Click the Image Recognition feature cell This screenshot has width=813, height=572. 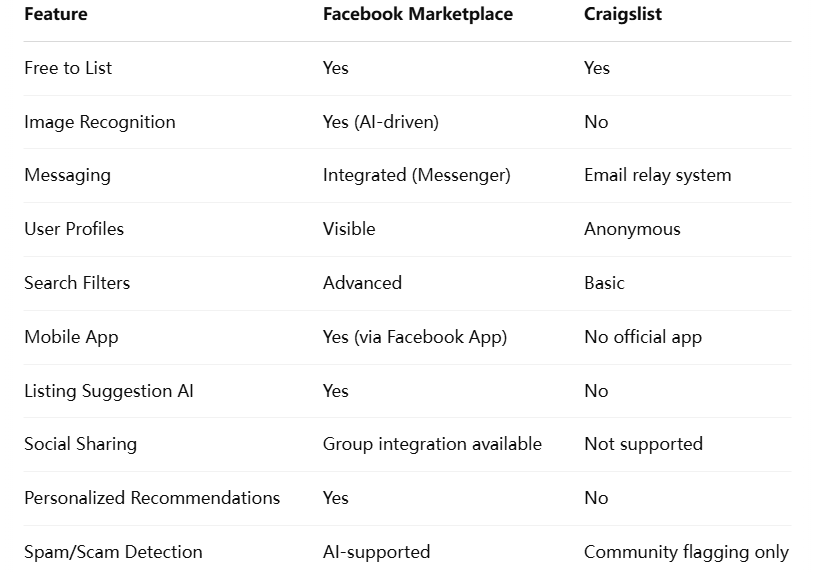(100, 122)
